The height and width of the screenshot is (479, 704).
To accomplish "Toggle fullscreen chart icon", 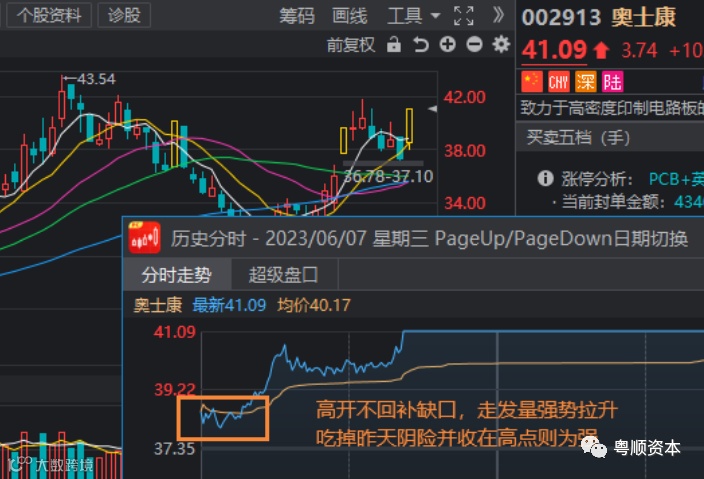I will (x=464, y=16).
